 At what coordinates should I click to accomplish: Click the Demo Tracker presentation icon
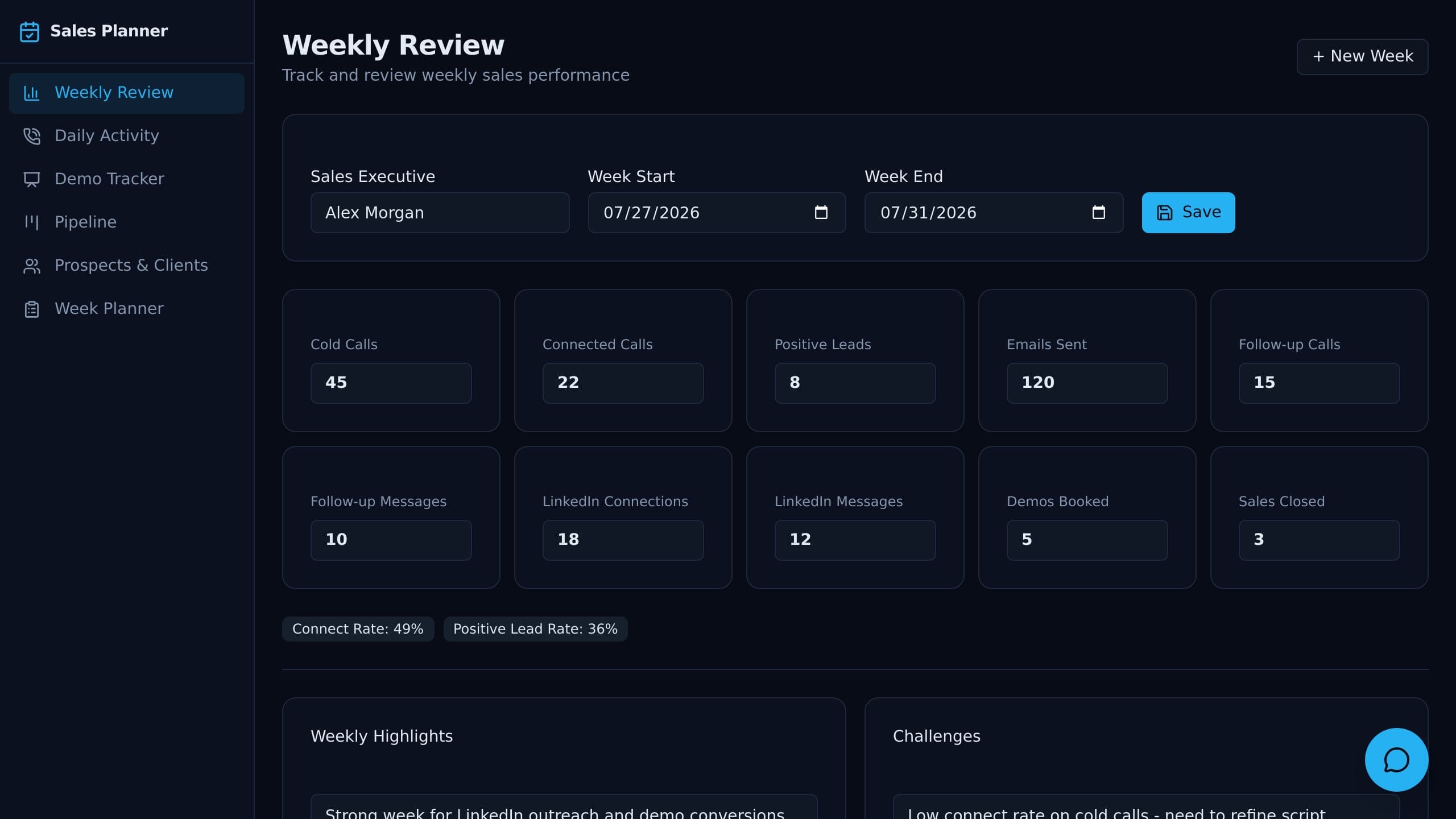32,179
